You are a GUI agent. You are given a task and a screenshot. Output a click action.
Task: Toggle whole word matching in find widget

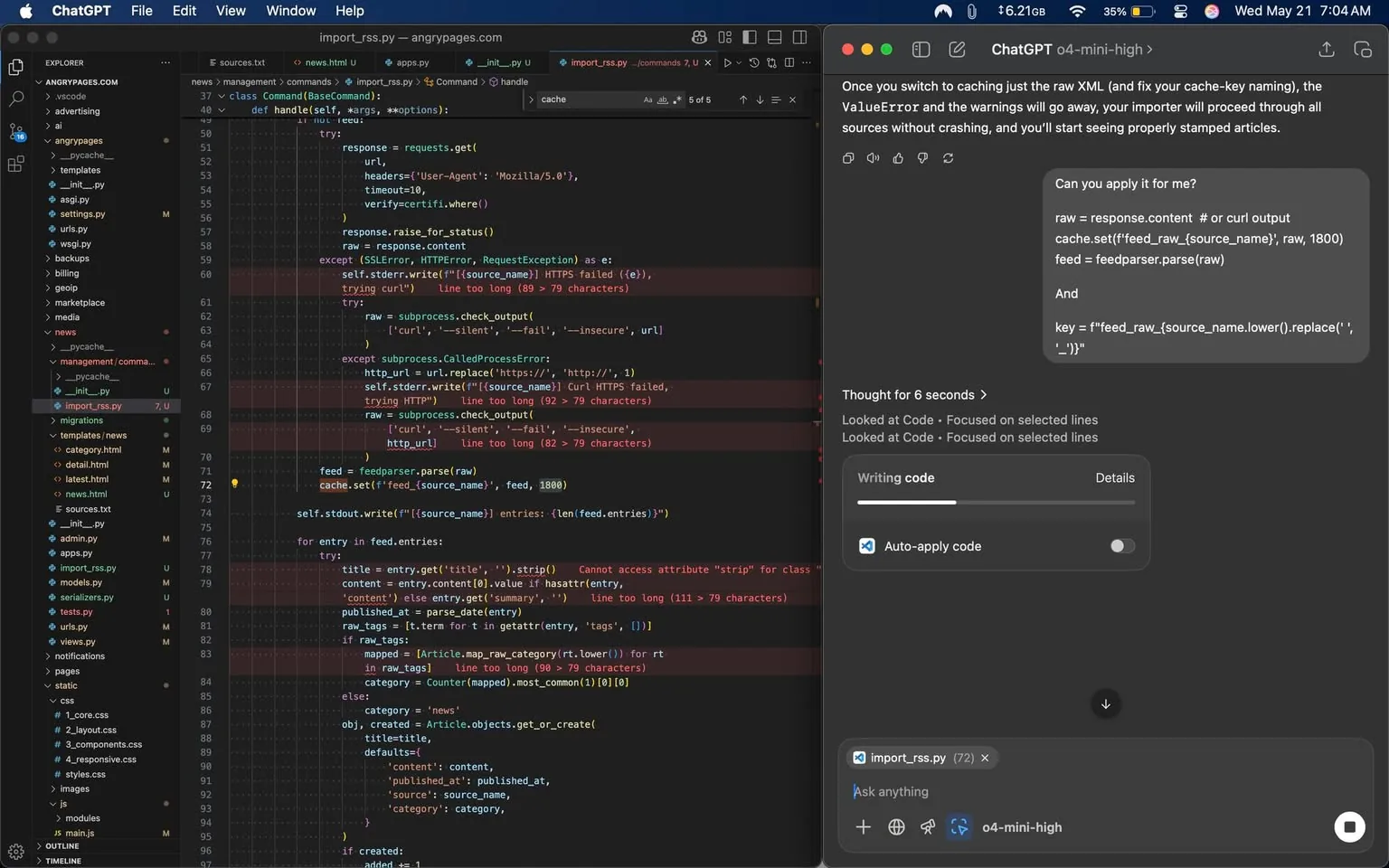662,99
